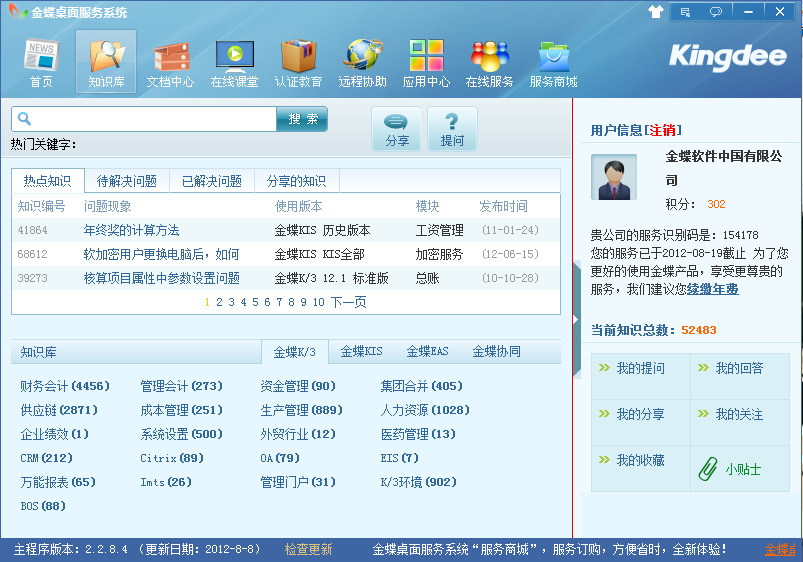Click the 提问 ask question button
This screenshot has height=562, width=803.
click(x=452, y=129)
